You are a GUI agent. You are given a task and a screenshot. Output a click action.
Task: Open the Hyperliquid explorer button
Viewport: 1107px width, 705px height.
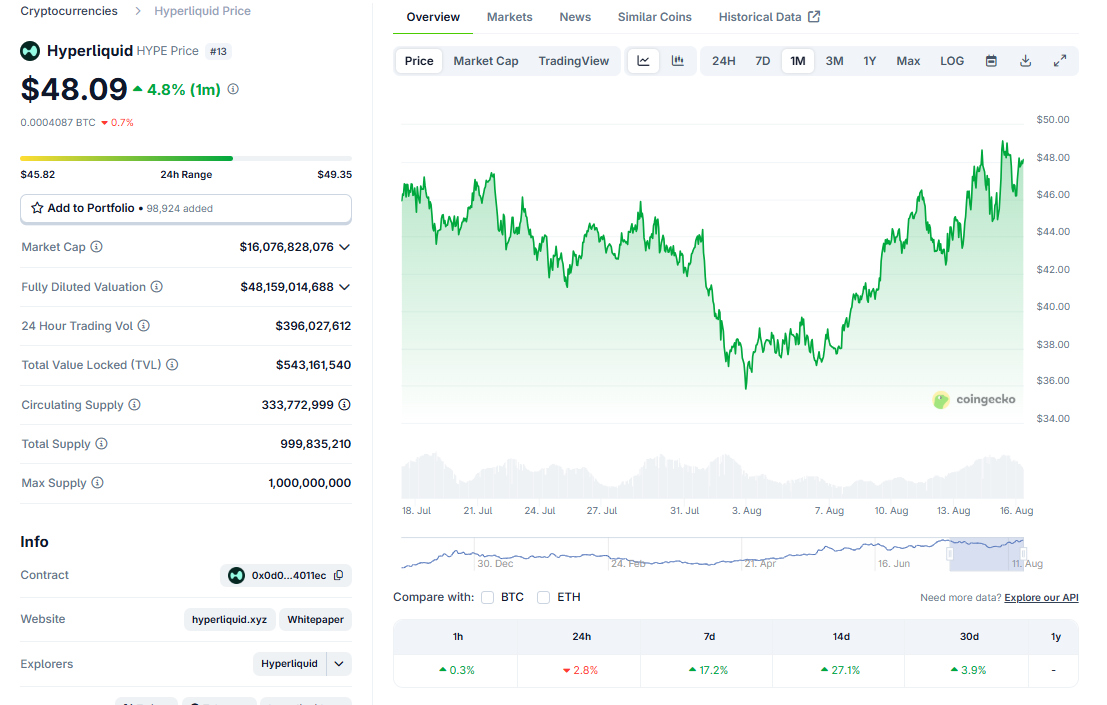[x=289, y=663]
